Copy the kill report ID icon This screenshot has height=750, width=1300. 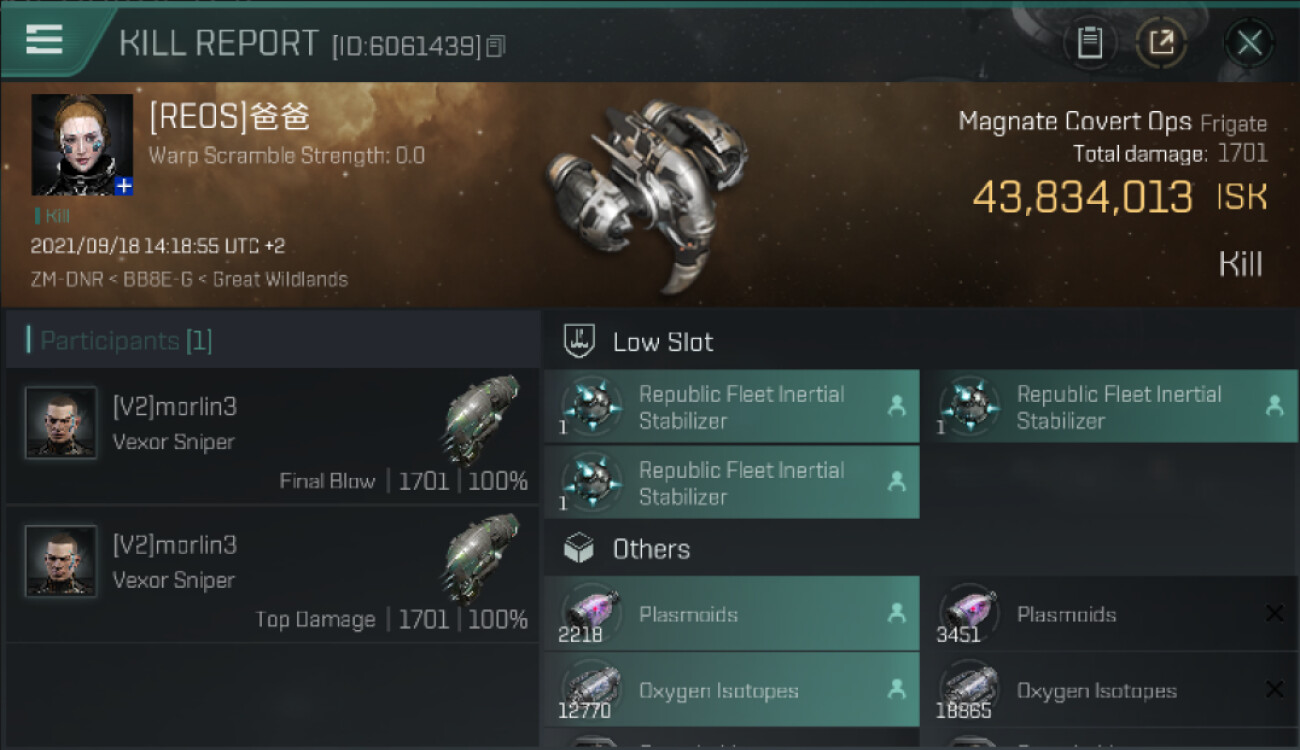coord(496,46)
